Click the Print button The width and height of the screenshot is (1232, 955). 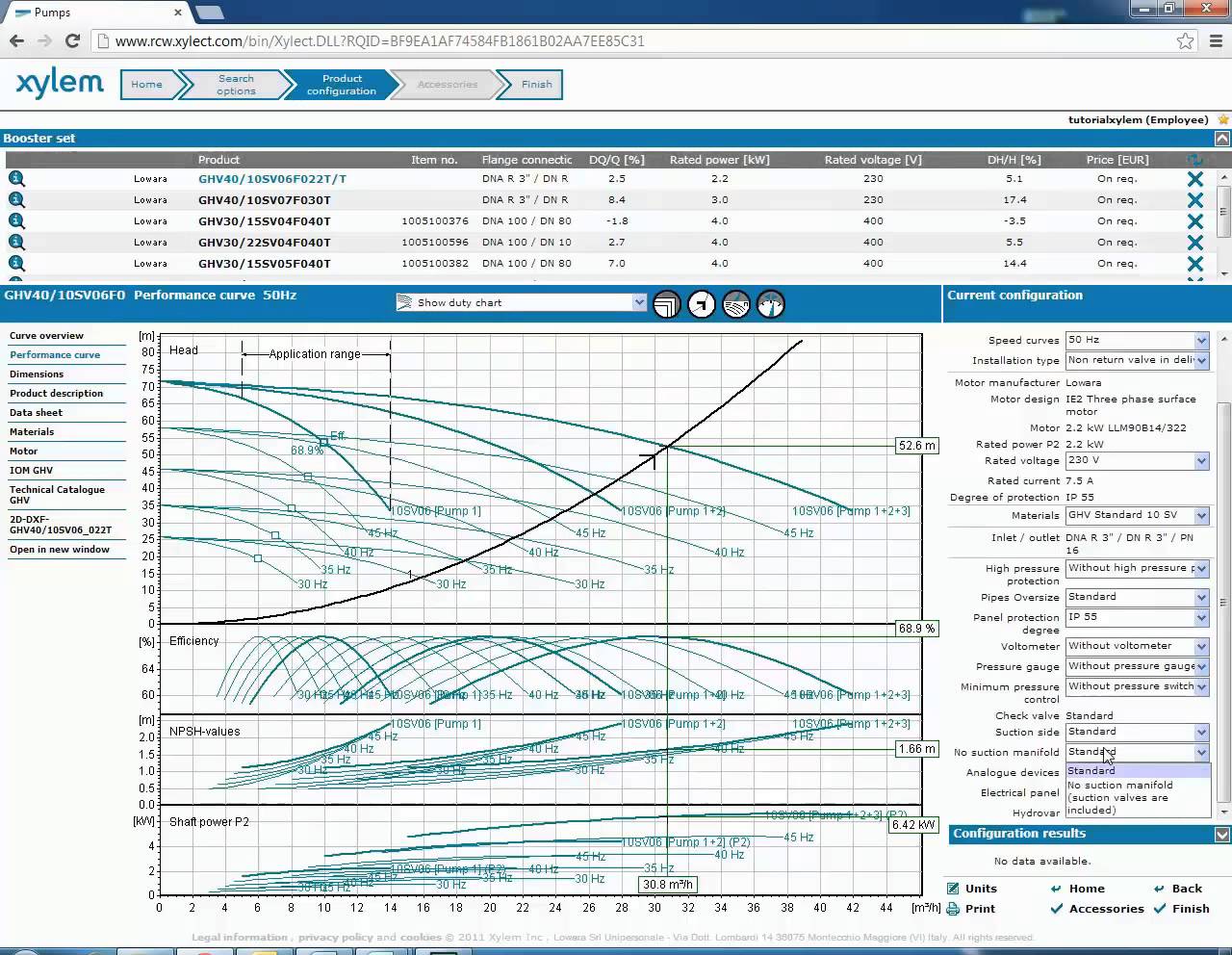[x=971, y=909]
